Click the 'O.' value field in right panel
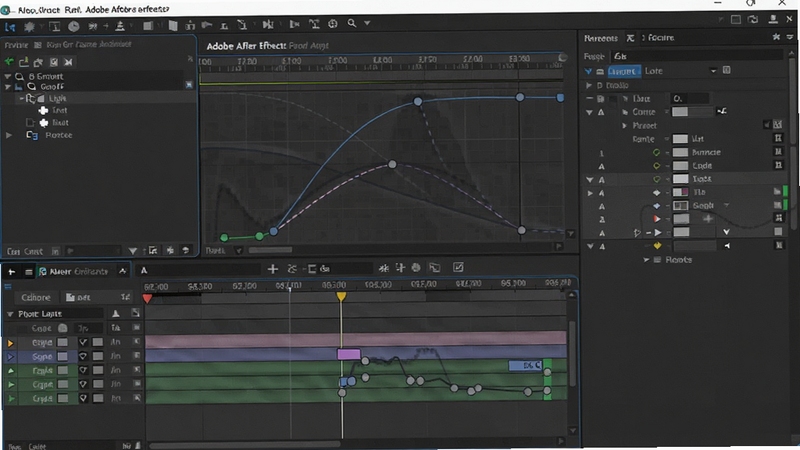 [690, 98]
